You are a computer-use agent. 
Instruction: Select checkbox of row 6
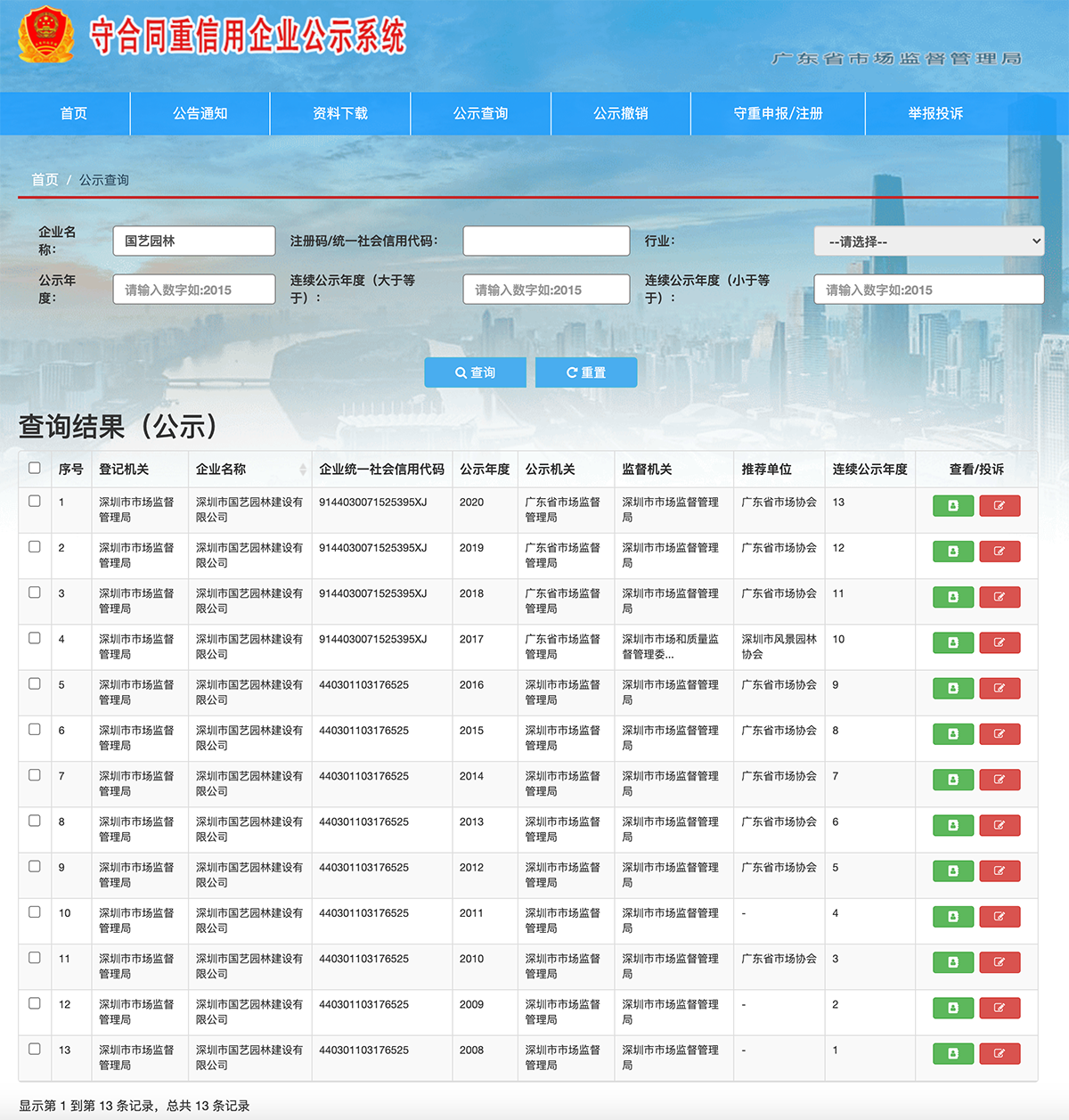[34, 729]
